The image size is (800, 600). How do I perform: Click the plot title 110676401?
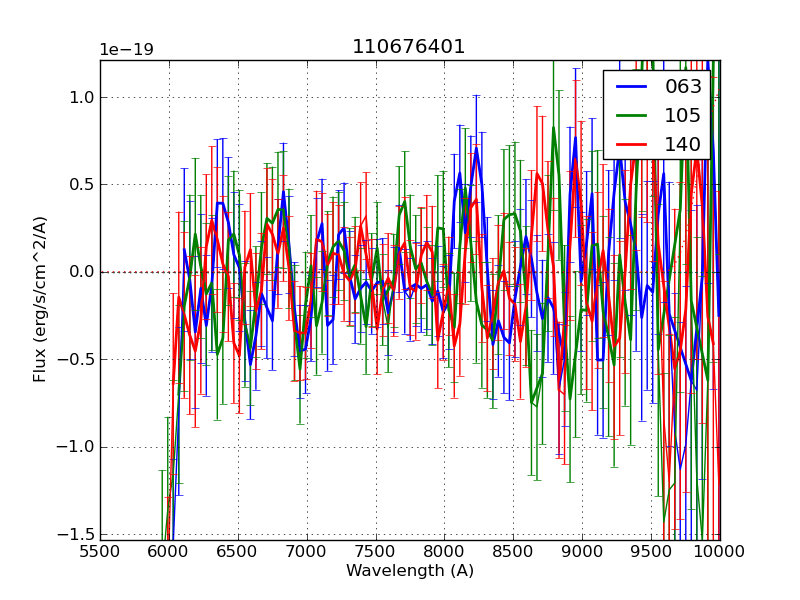pyautogui.click(x=409, y=47)
